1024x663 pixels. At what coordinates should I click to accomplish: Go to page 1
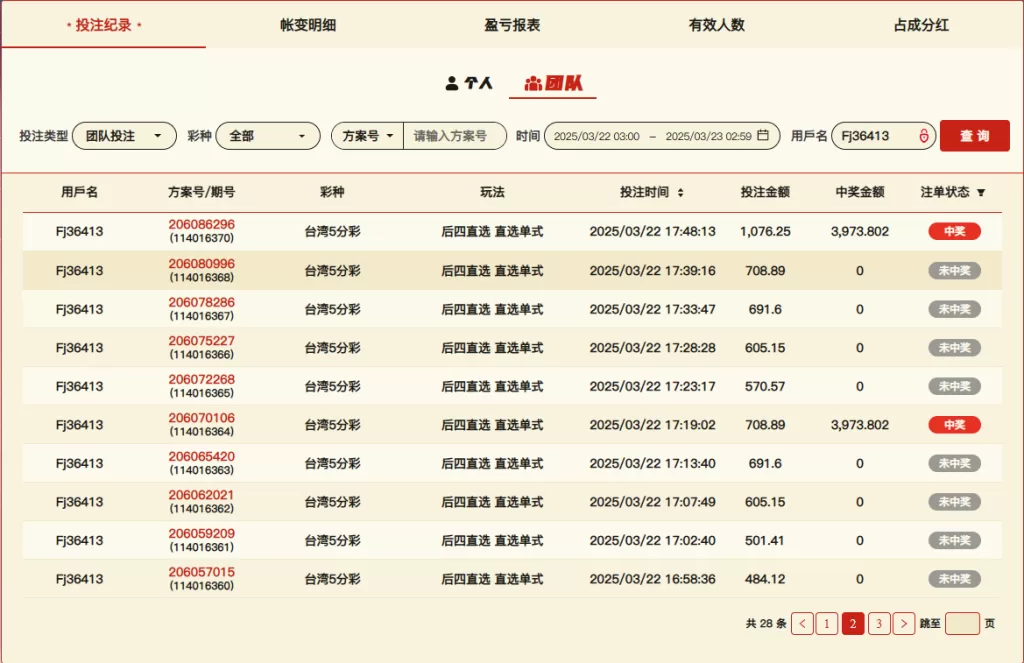pyautogui.click(x=827, y=624)
